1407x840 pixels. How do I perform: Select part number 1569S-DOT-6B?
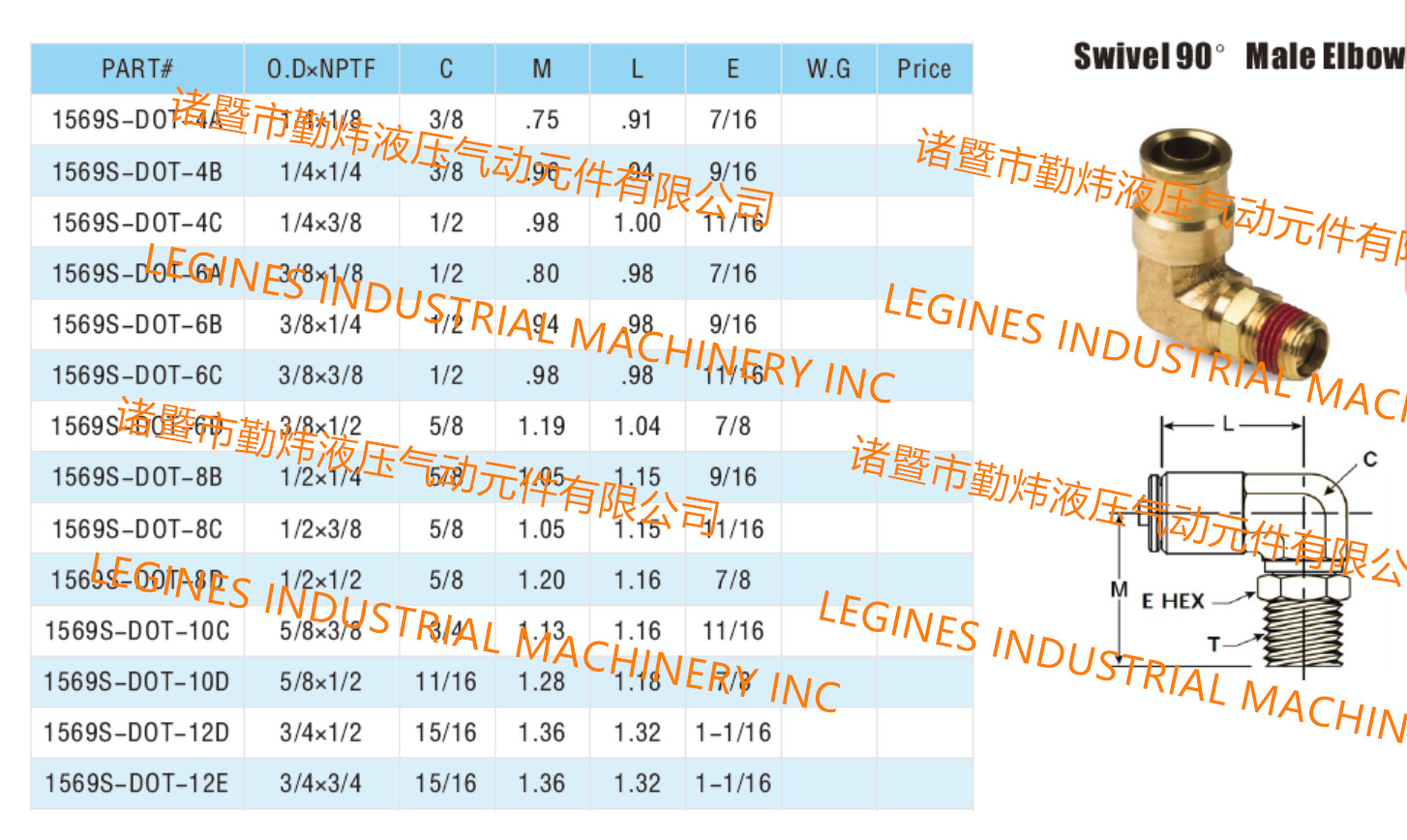point(137,324)
